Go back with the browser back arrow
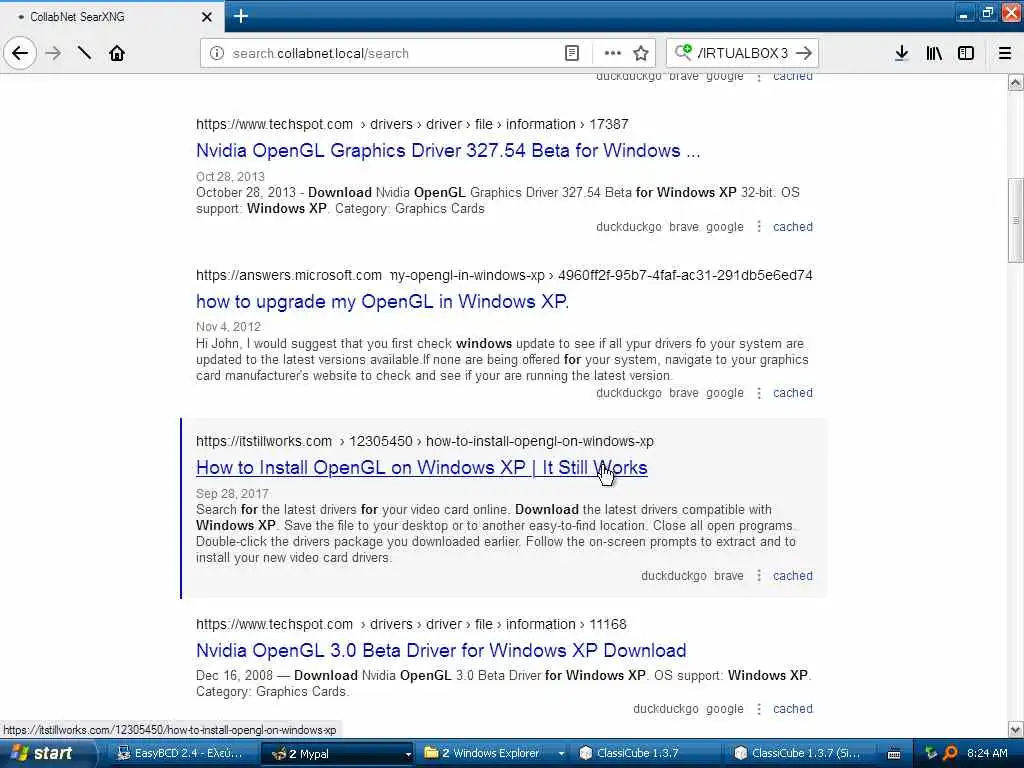This screenshot has width=1024, height=768. pyautogui.click(x=20, y=53)
